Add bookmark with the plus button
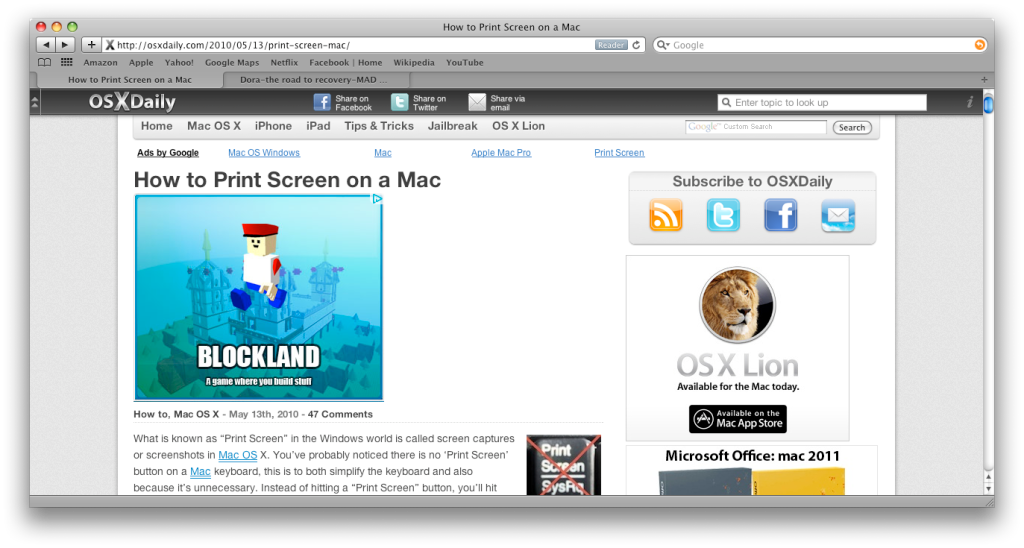Viewport: 1024px width, 548px height. (91, 45)
